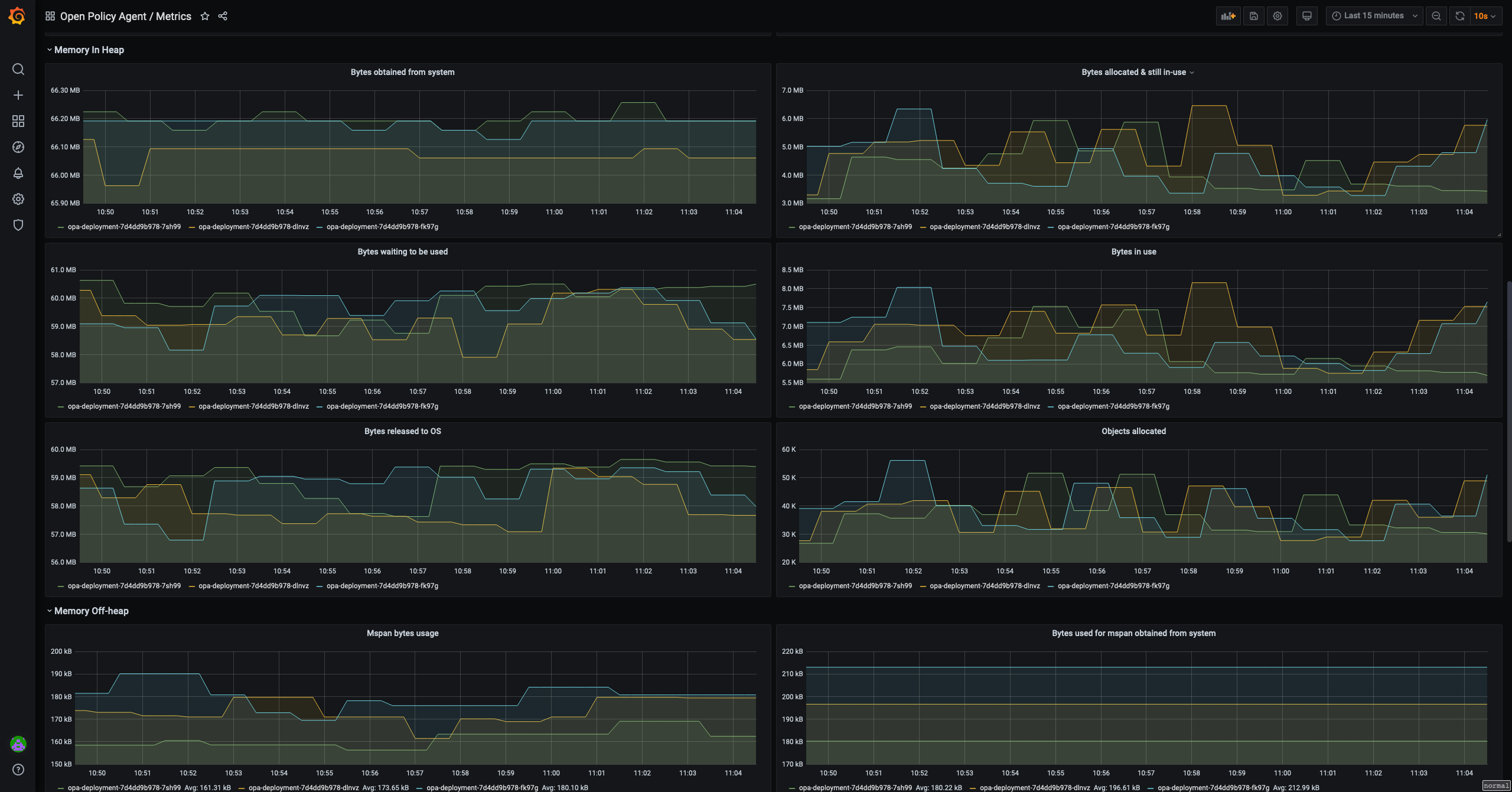Screen dimensions: 1512x792
Task: Open Explore compass icon
Action: pyautogui.click(x=18, y=147)
